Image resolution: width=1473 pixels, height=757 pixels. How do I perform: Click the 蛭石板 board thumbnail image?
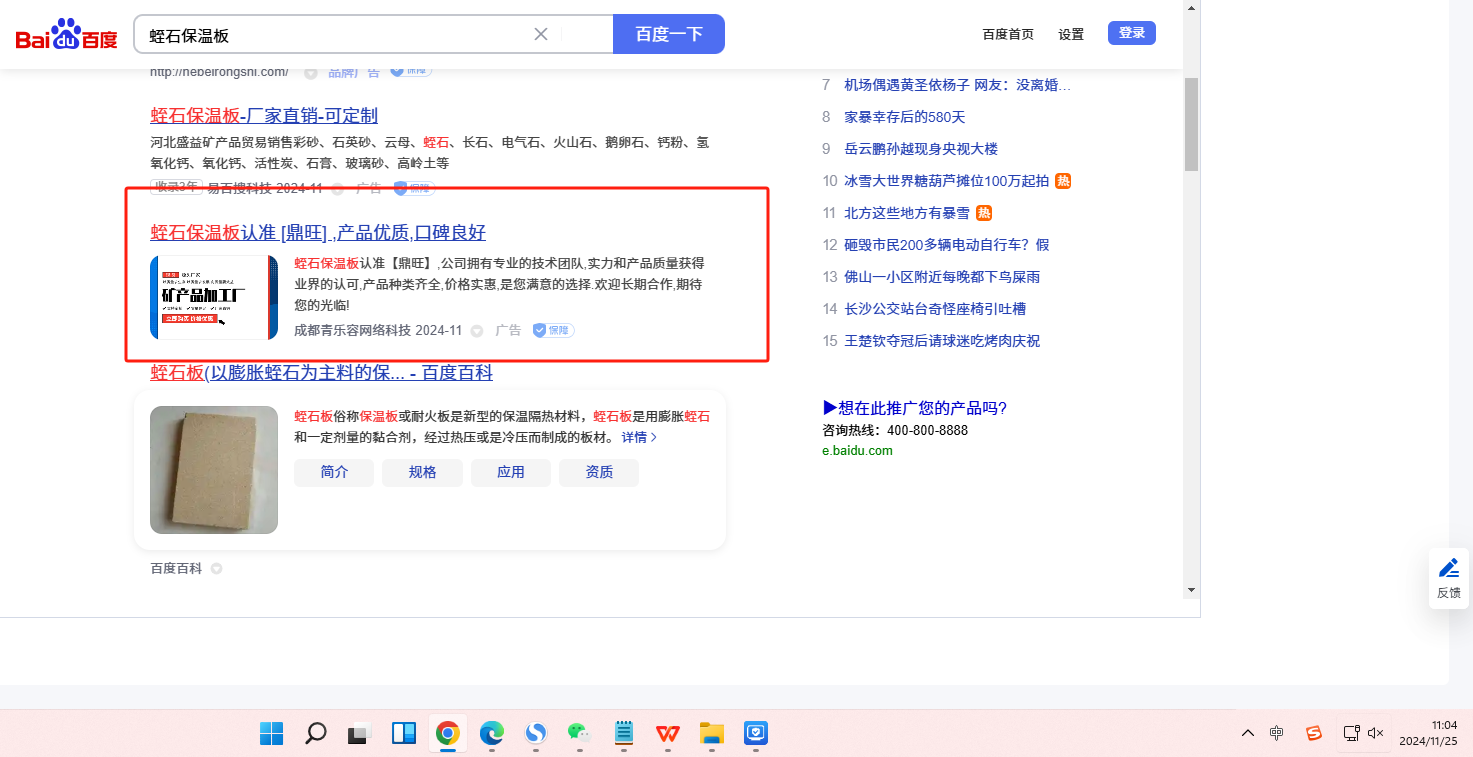(x=214, y=470)
